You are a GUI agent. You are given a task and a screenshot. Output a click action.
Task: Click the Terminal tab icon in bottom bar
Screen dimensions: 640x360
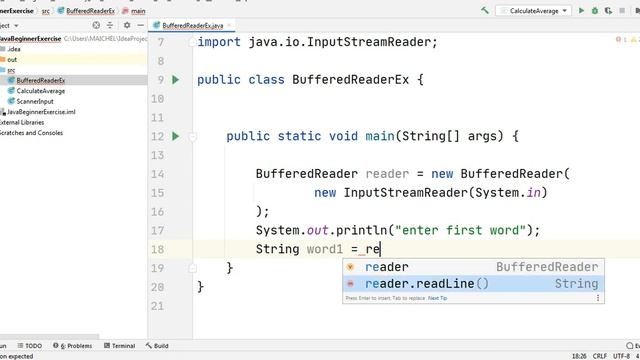coord(107,346)
